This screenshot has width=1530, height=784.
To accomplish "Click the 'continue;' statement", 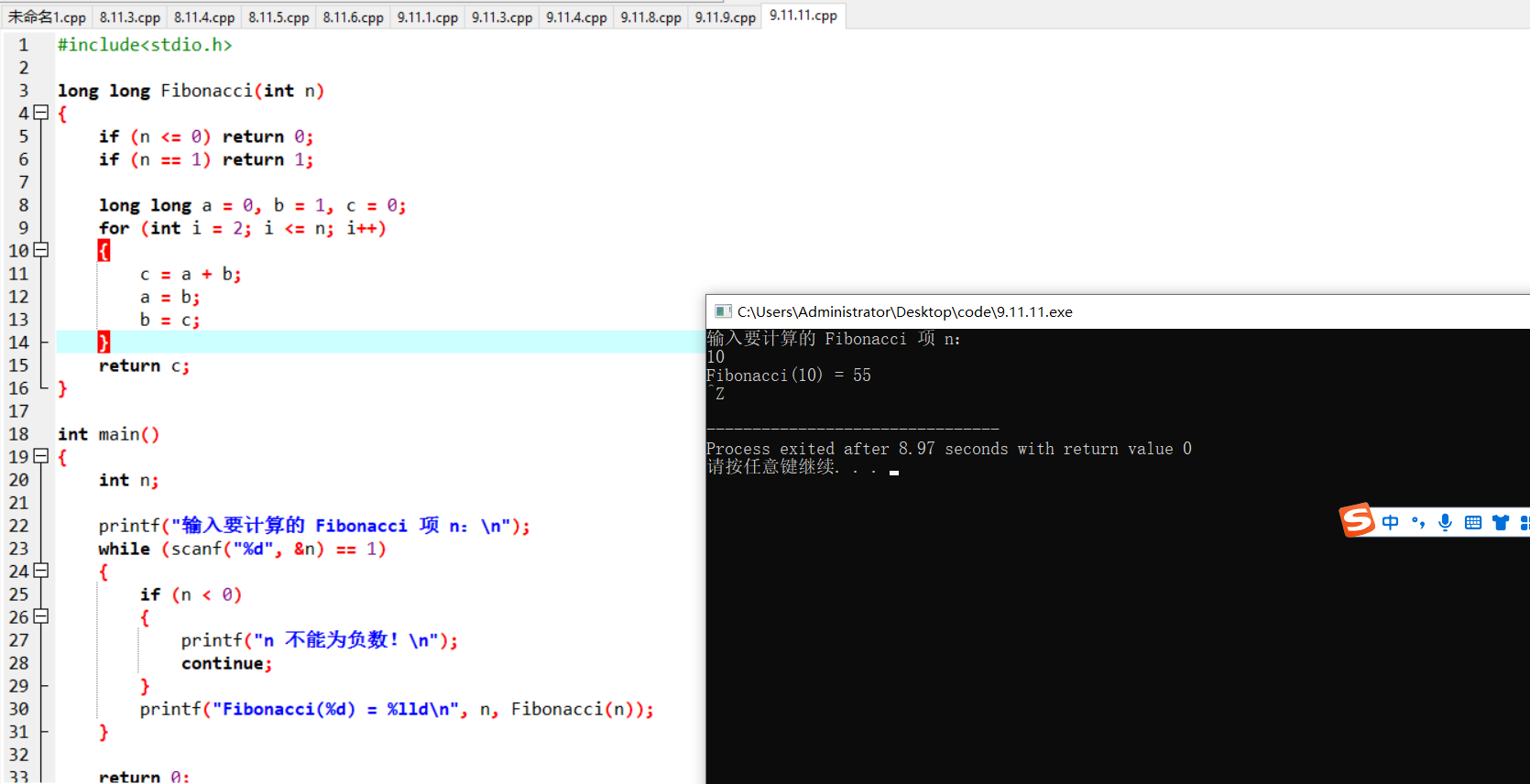I will point(226,662).
